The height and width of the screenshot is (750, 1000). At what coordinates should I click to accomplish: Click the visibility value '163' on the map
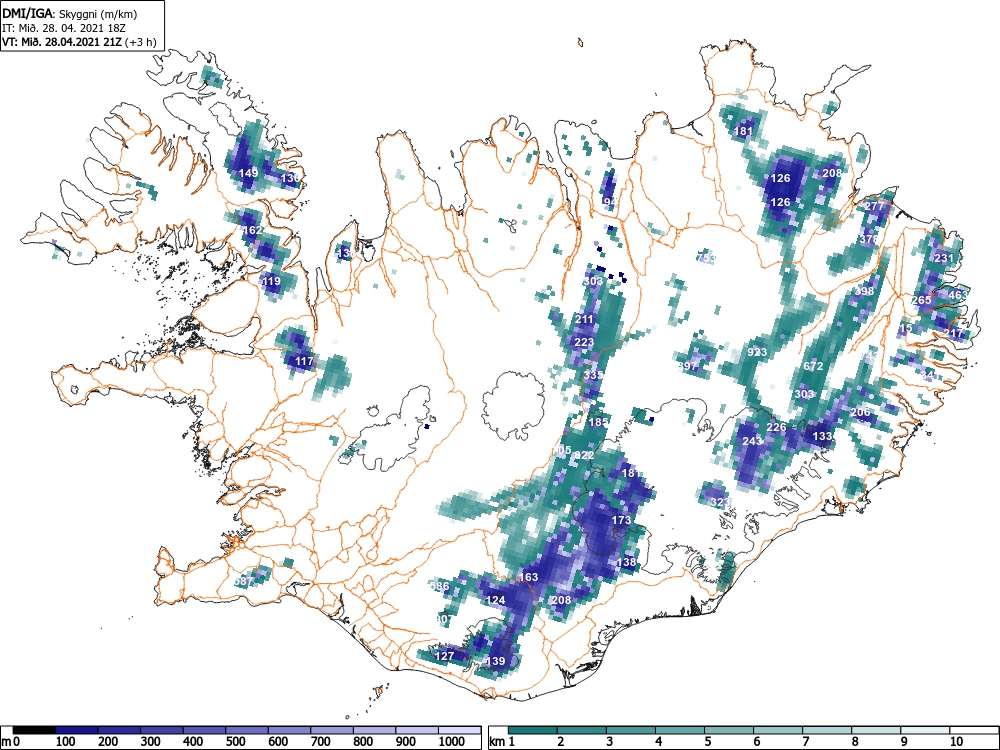(529, 577)
